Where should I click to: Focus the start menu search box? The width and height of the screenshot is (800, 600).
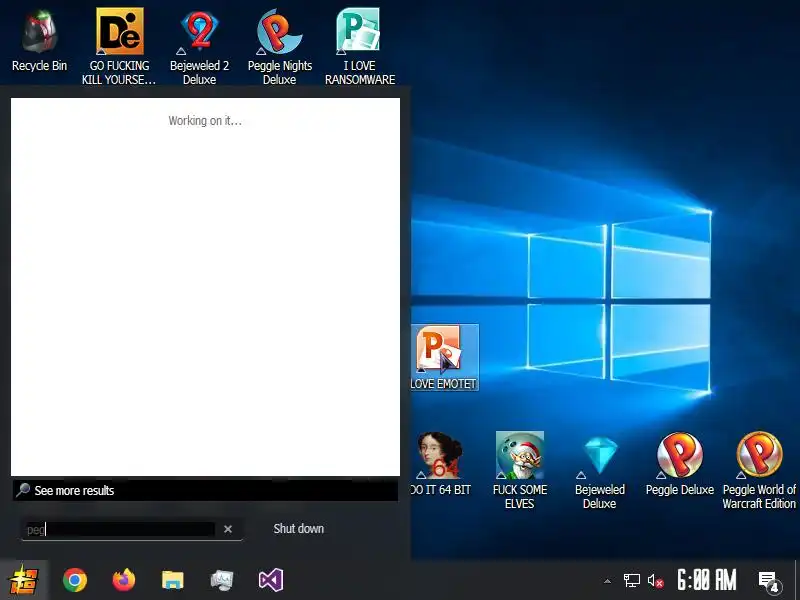(x=120, y=529)
